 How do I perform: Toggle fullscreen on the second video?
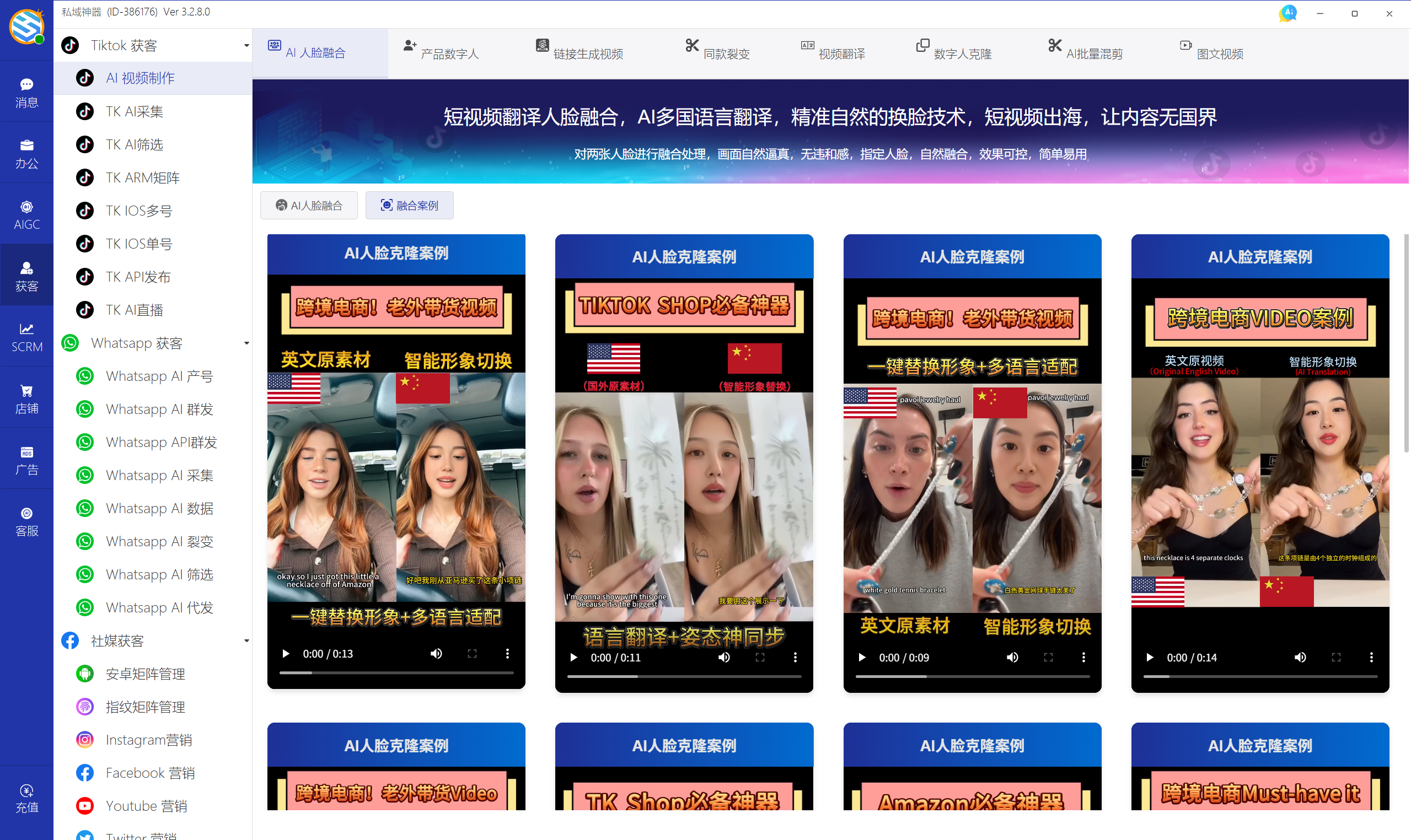(760, 657)
